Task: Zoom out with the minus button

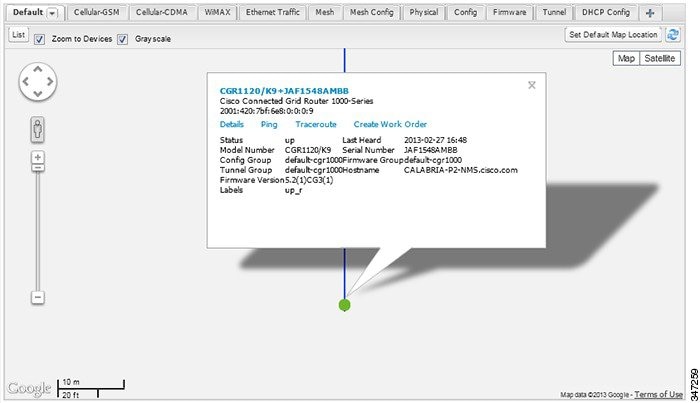Action: (38, 297)
